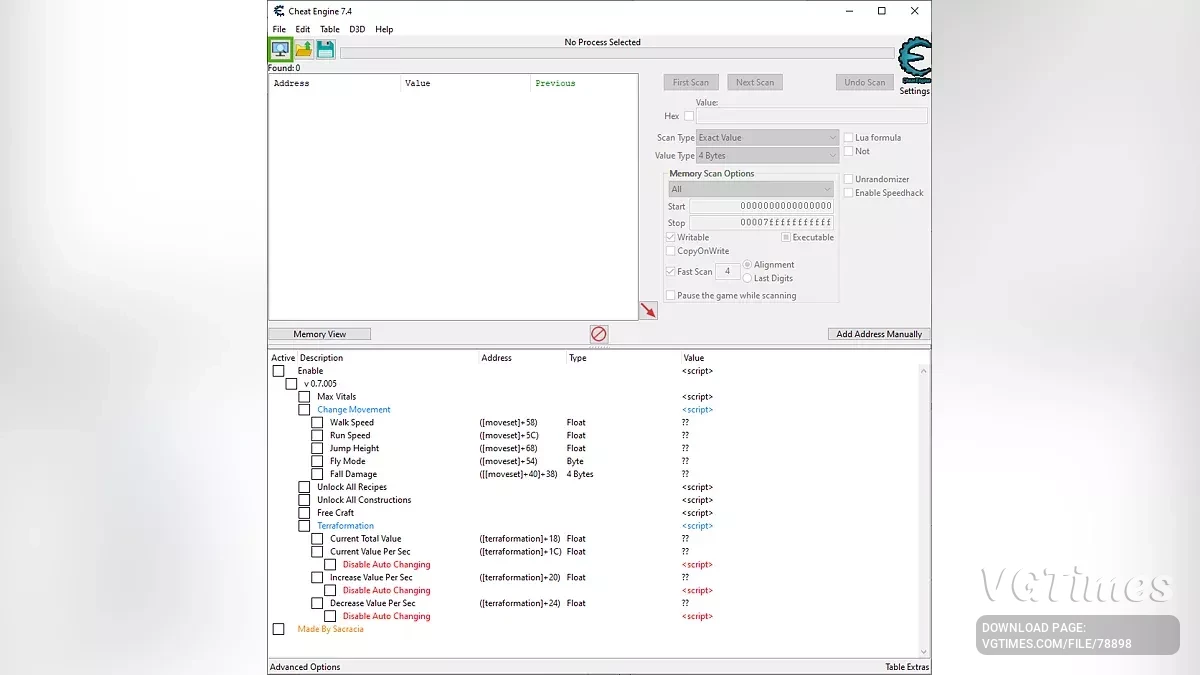Click the First Scan button
This screenshot has height=675, width=1200.
click(691, 82)
